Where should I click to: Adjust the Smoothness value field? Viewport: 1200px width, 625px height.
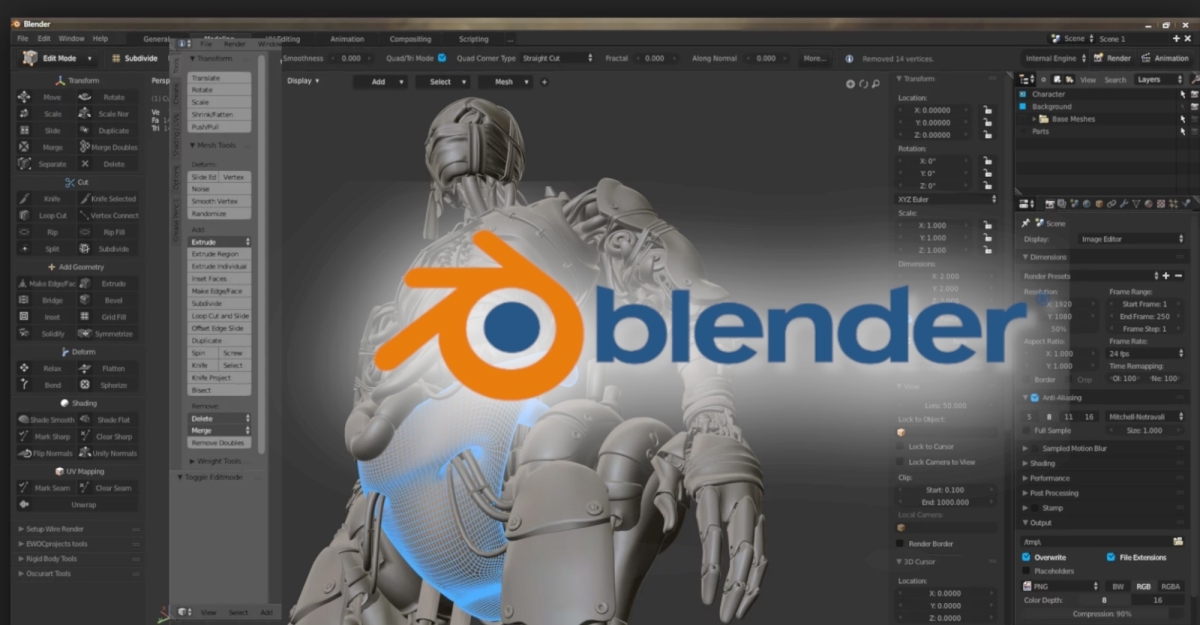click(351, 58)
